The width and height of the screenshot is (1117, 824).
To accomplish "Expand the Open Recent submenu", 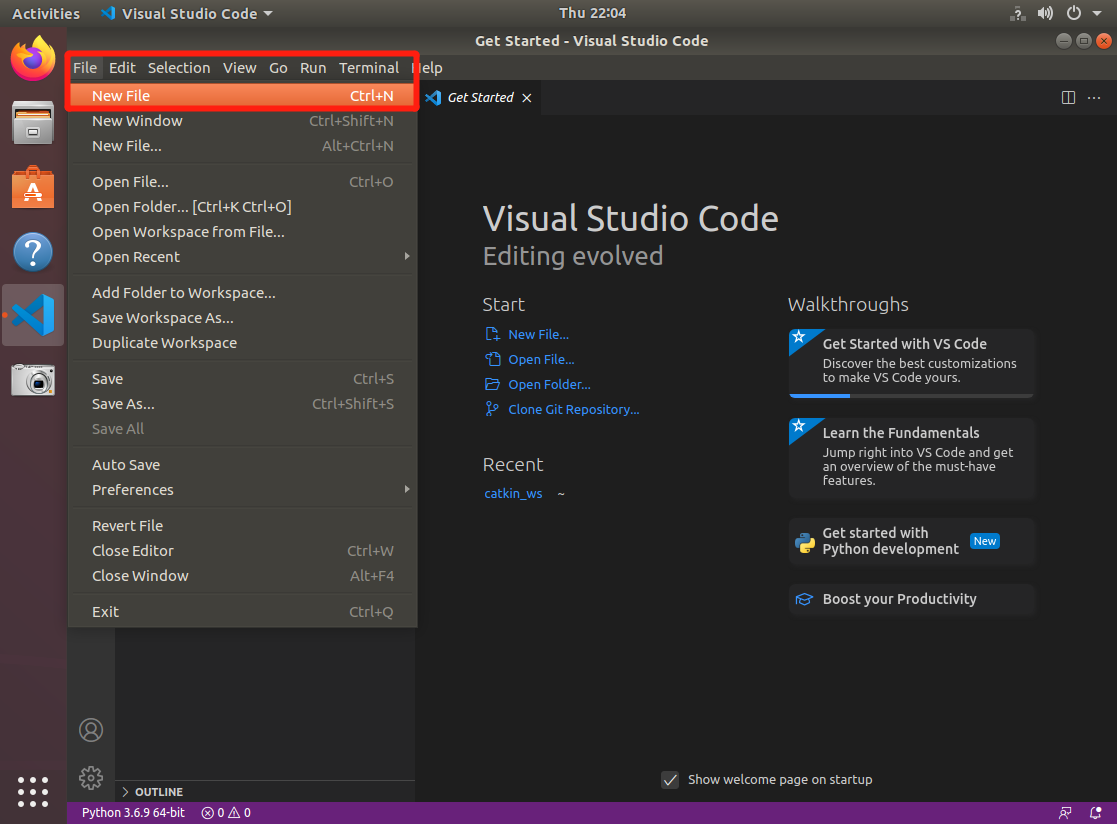I will click(242, 257).
